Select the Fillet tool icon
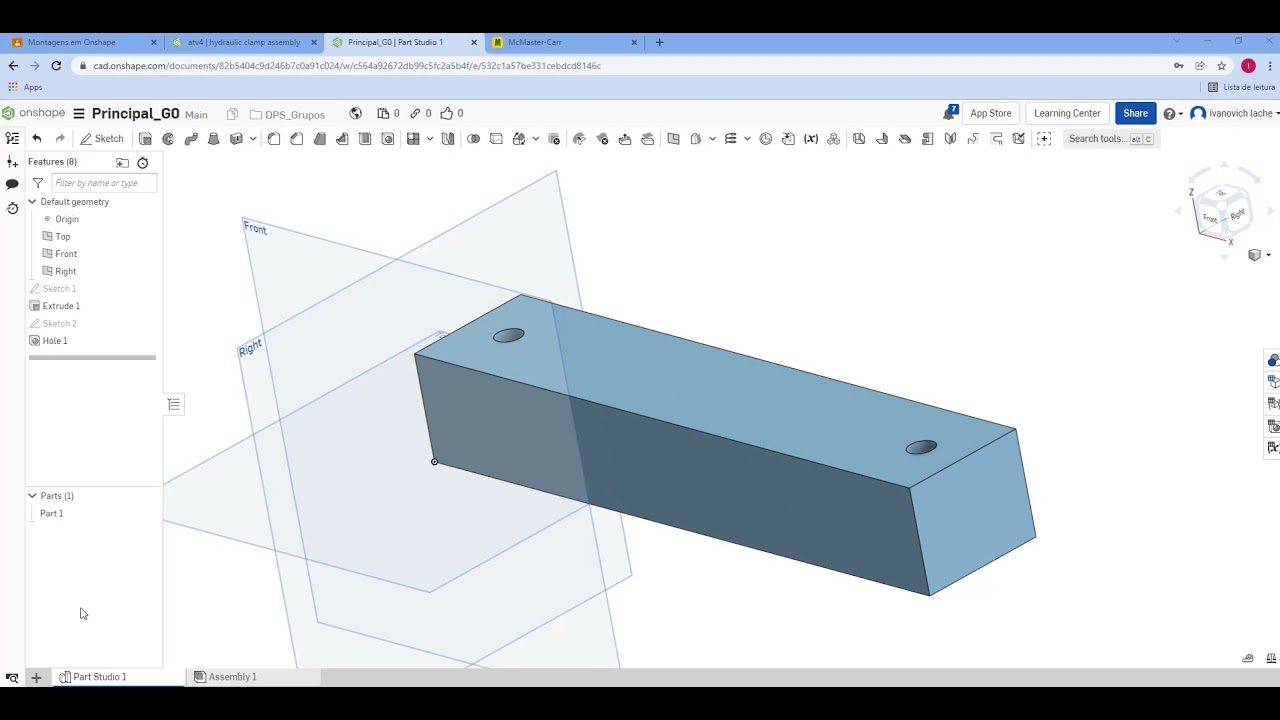1280x720 pixels. 274,139
